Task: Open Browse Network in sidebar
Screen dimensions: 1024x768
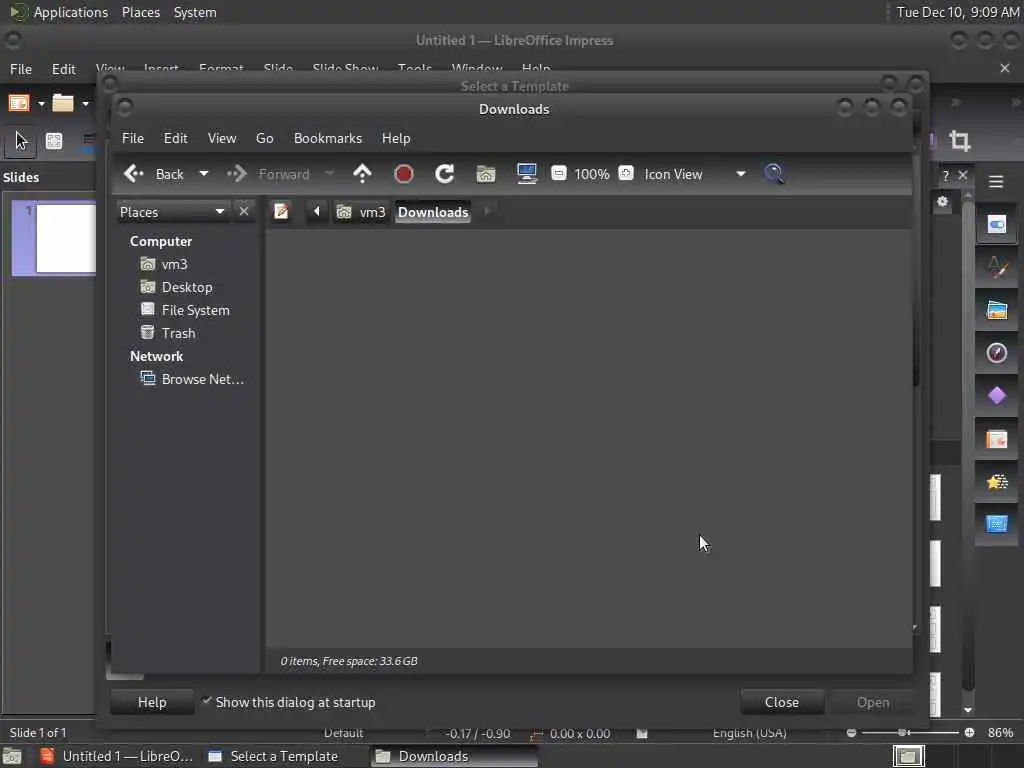Action: [x=193, y=379]
